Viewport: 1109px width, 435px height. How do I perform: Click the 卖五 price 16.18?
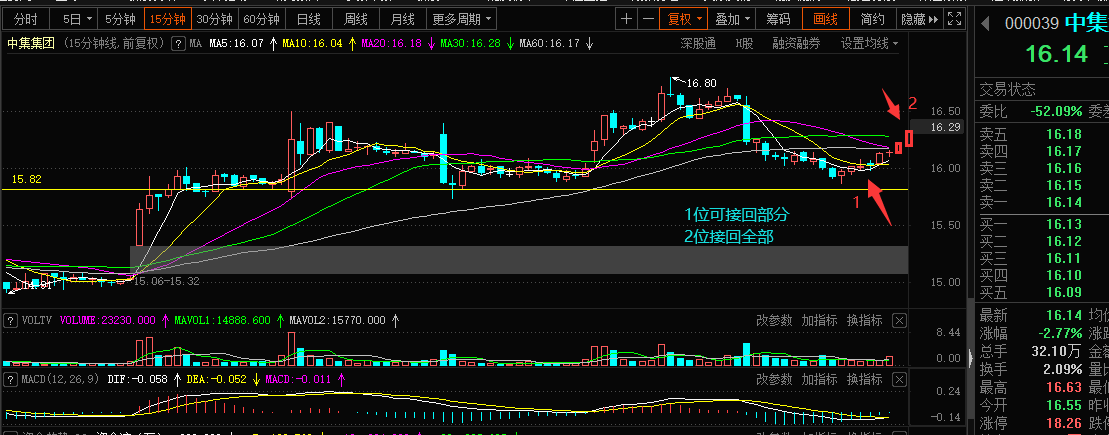[1064, 134]
